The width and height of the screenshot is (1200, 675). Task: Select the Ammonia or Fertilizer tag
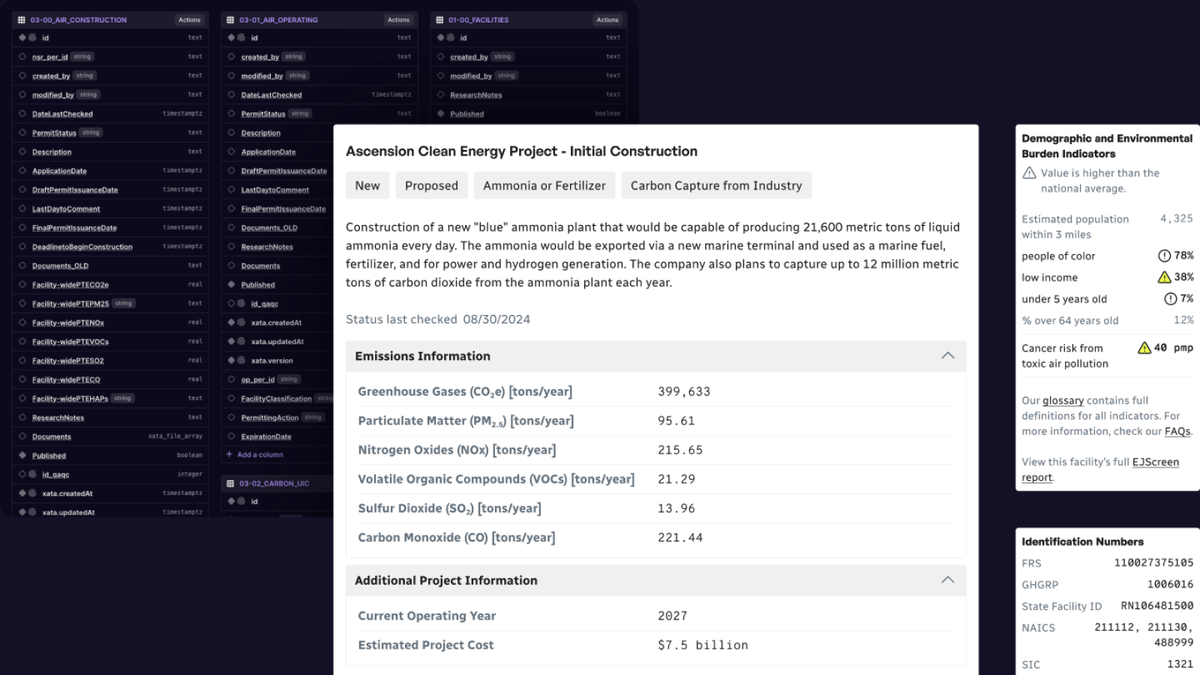click(x=544, y=185)
